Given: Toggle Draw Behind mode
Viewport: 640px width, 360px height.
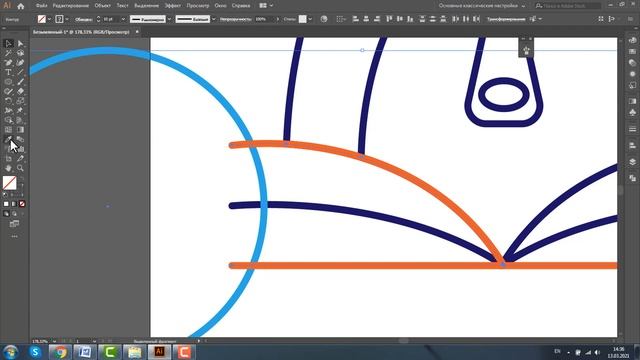Looking at the screenshot, I should coord(14,213).
